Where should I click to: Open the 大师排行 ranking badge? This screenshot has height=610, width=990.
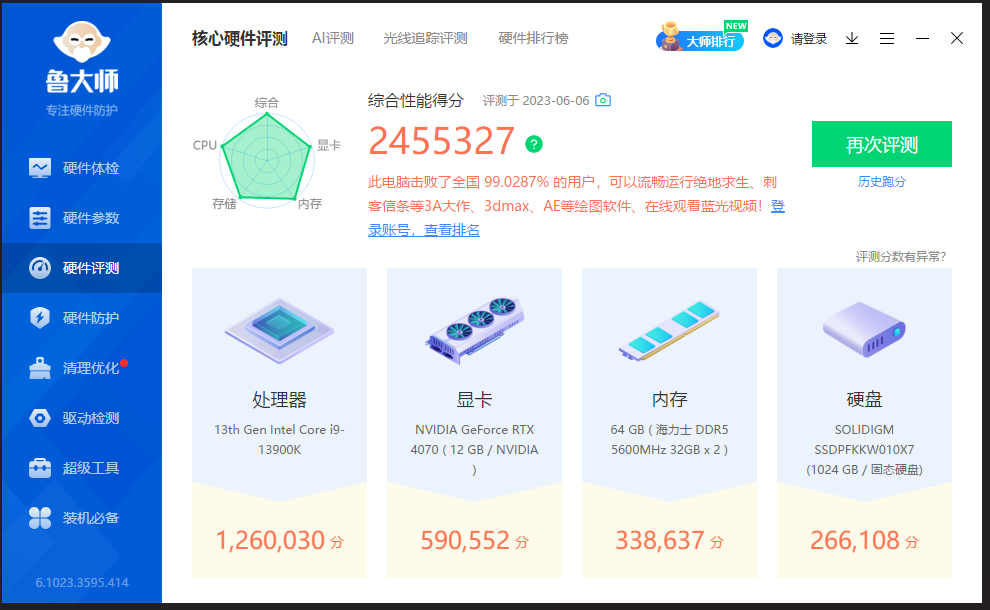(701, 37)
